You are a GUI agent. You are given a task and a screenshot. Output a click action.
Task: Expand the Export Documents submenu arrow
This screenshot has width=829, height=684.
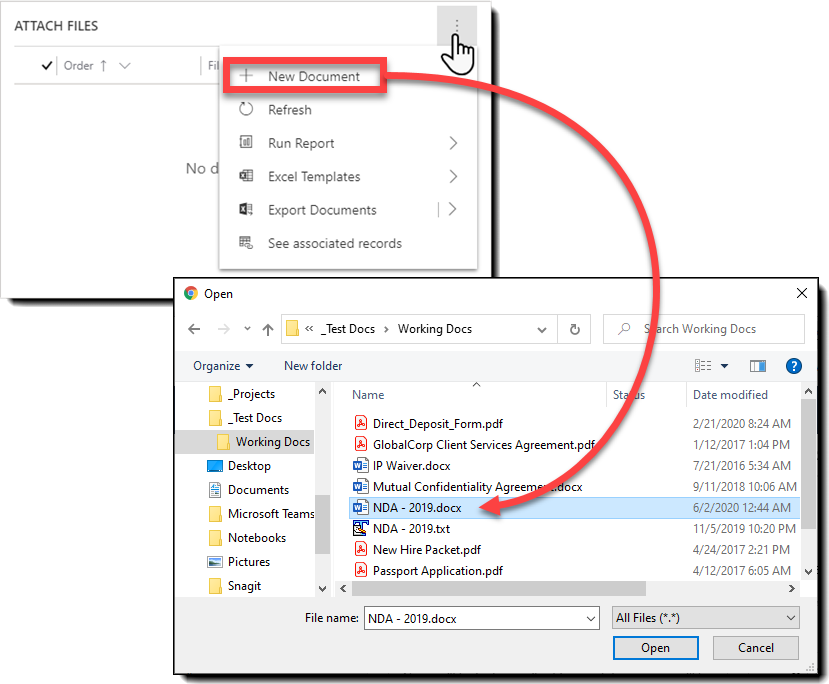tap(453, 209)
